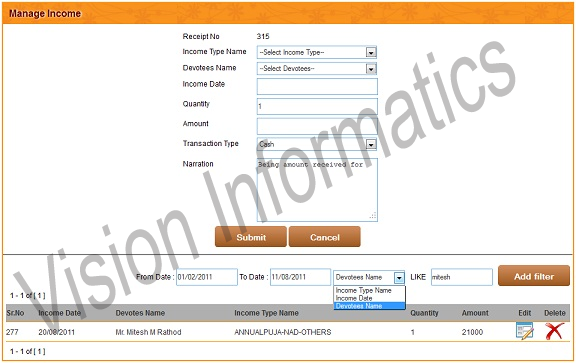Open the Devotees Name select box
Viewport: 576px width, 363px height.
(x=317, y=69)
